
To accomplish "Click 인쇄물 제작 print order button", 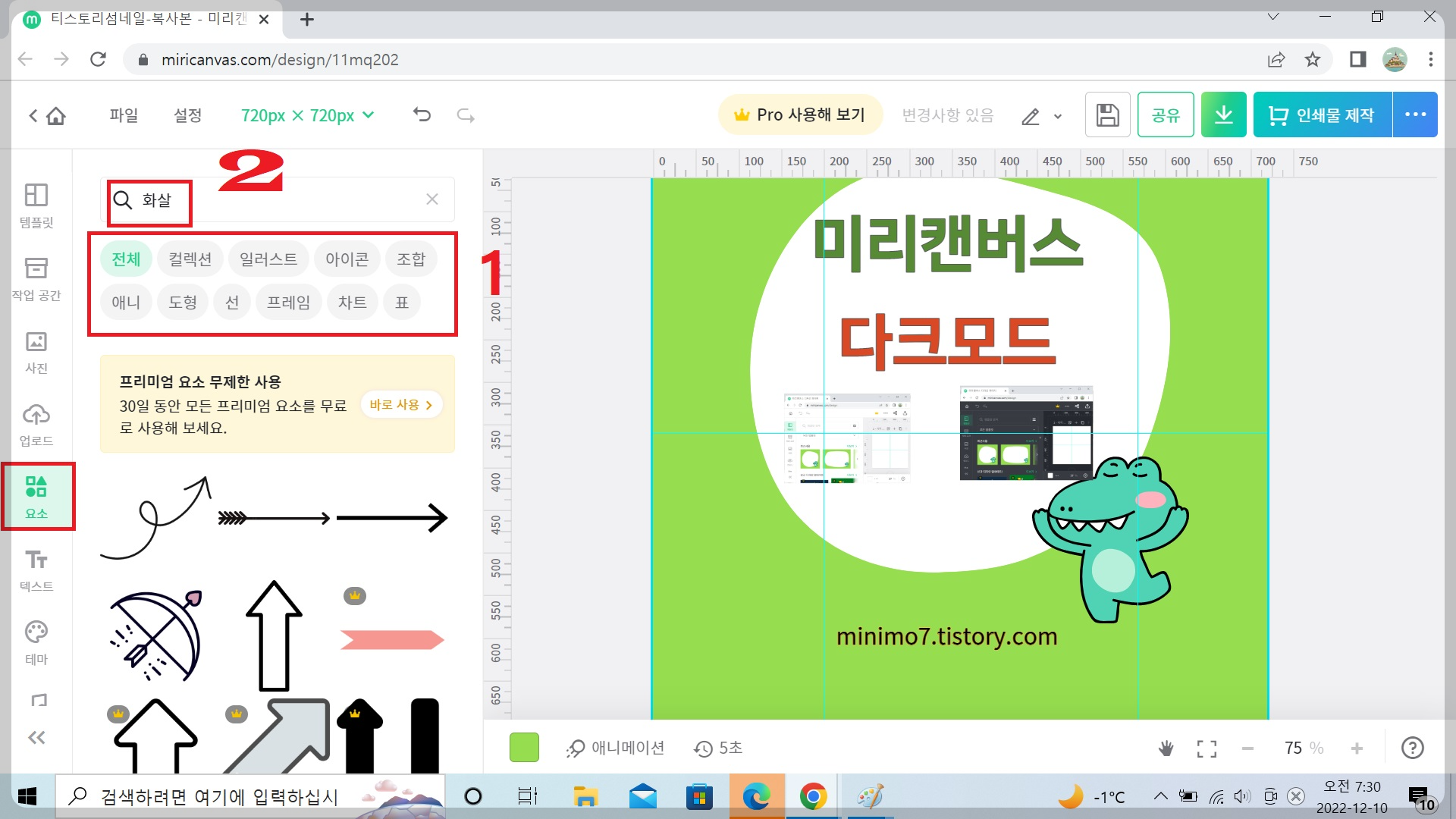I will (x=1323, y=115).
